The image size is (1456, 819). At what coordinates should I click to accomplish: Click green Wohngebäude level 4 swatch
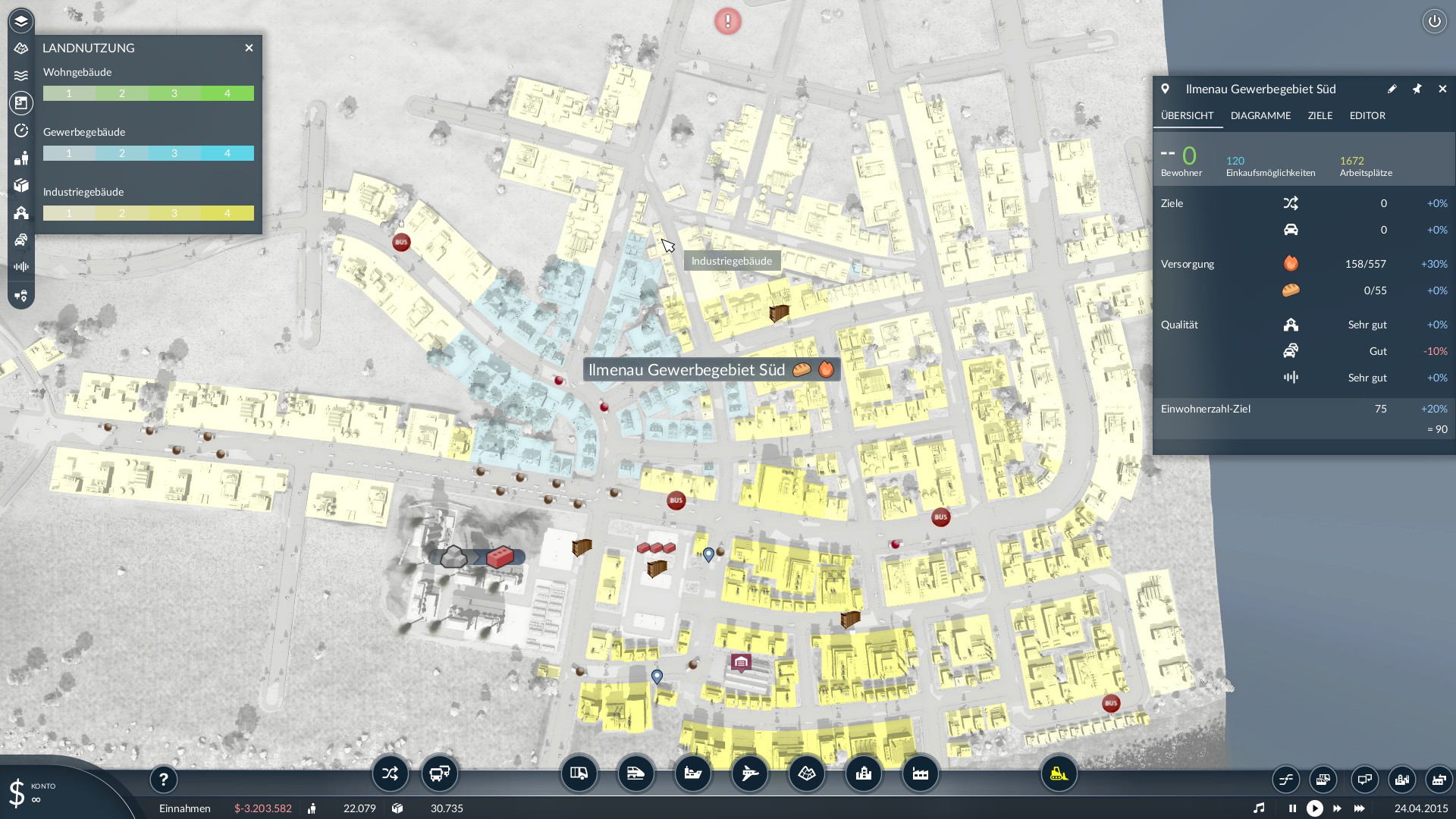227,93
